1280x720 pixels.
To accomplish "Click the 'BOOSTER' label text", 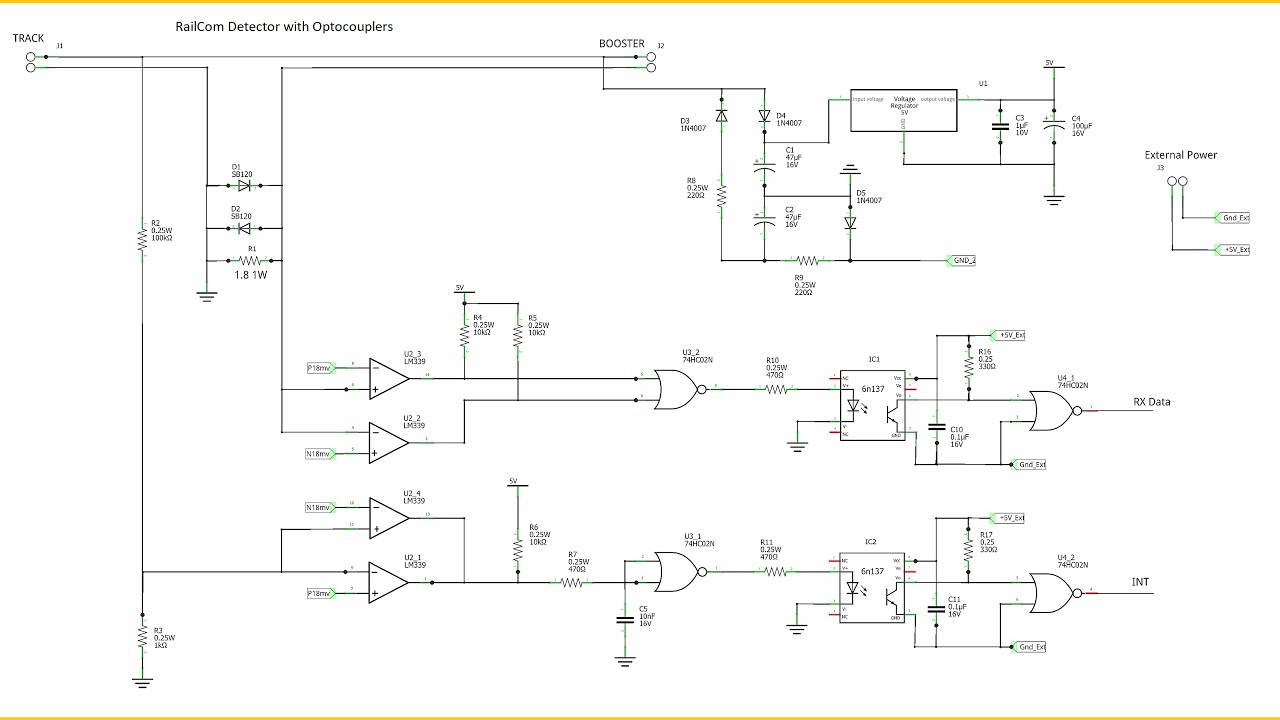I will [x=622, y=44].
